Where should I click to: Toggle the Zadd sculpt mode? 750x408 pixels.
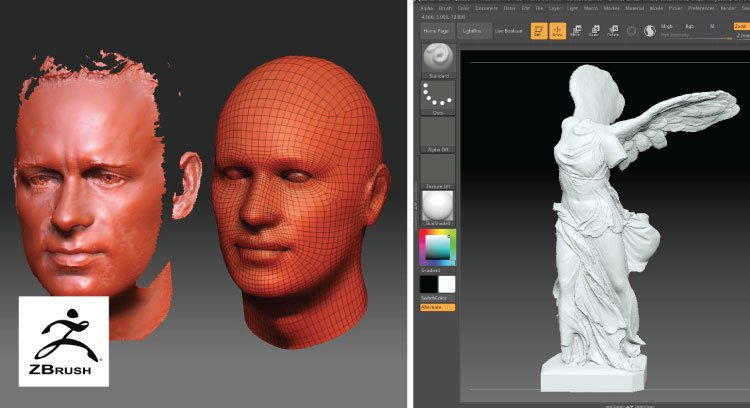pos(741,26)
